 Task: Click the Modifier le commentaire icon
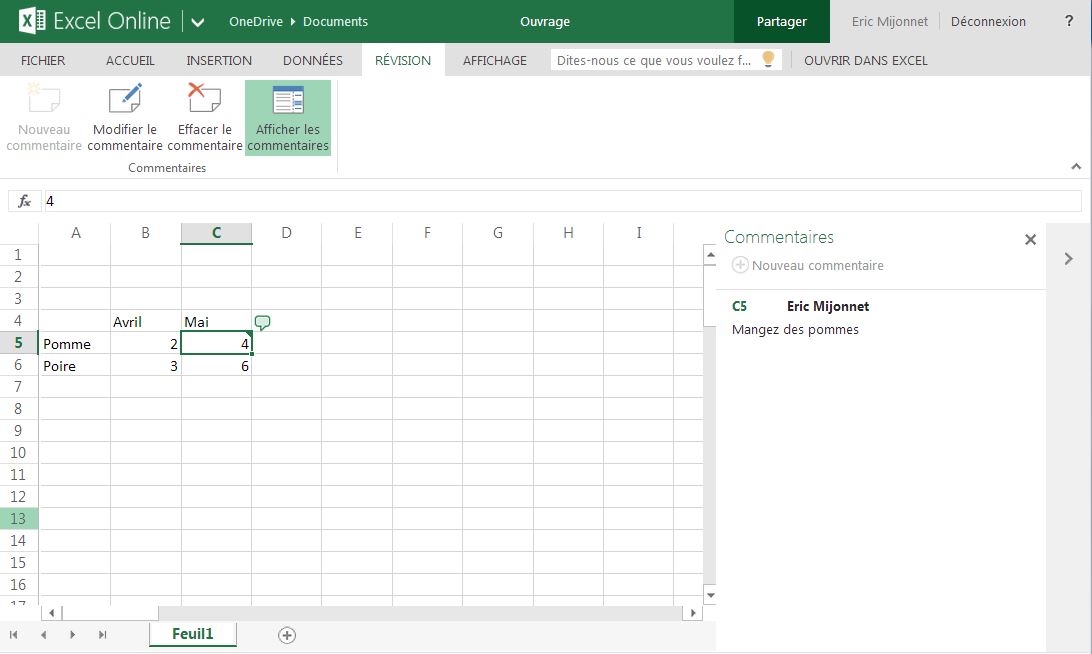125,101
